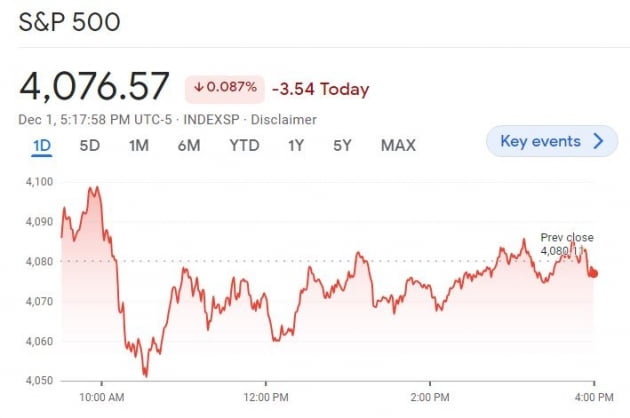Switch chart to 1Y range

(296, 146)
